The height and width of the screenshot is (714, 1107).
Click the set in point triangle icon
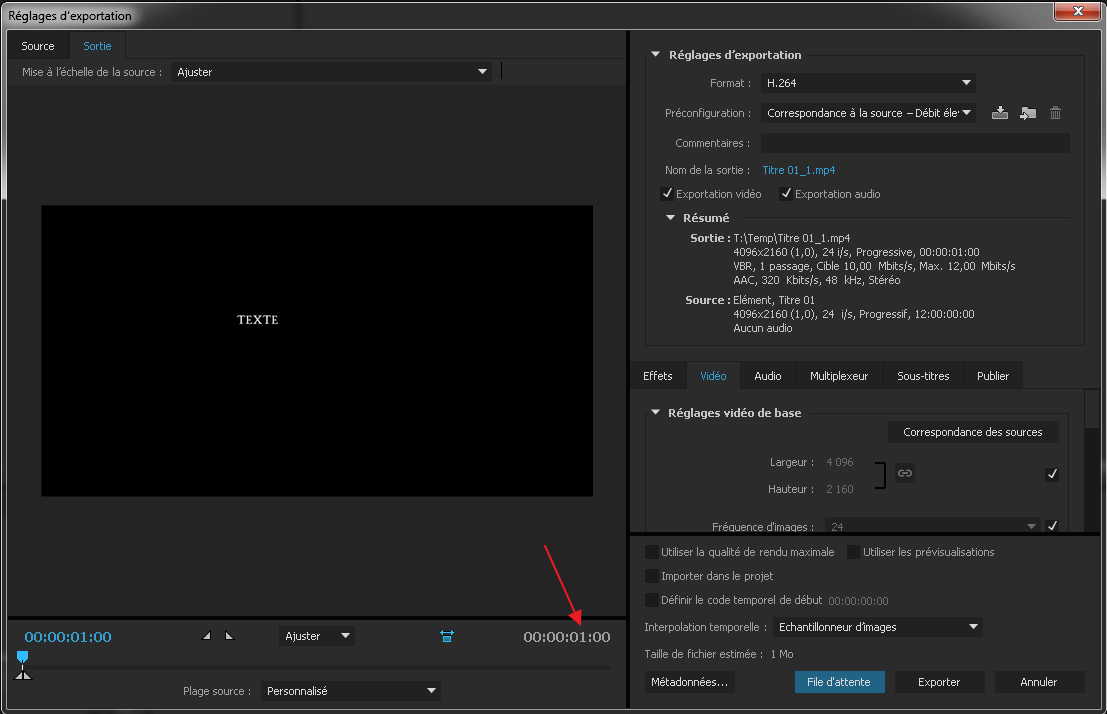(x=208, y=636)
